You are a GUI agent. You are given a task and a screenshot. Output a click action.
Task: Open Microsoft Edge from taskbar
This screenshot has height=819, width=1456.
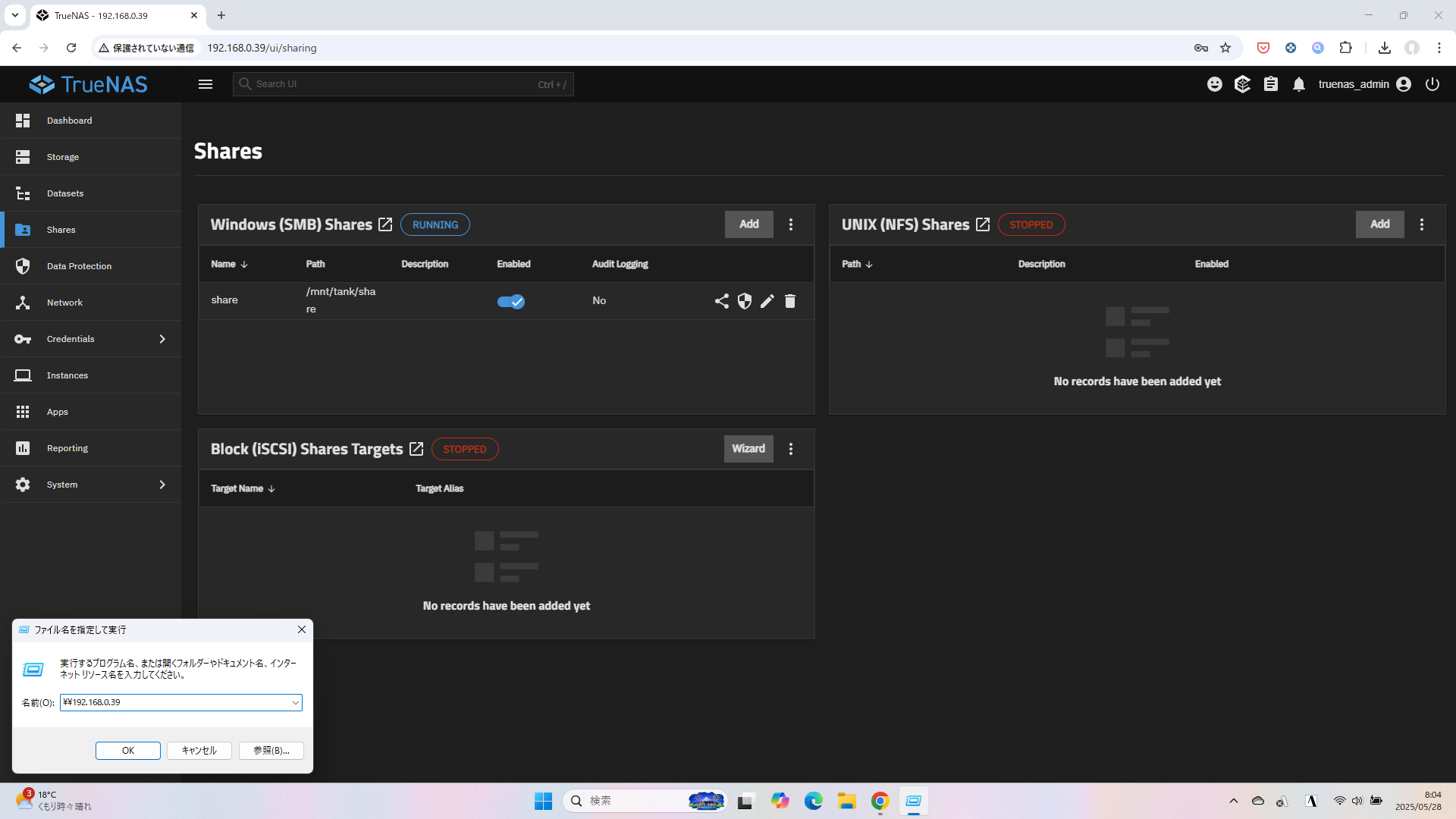[814, 801]
